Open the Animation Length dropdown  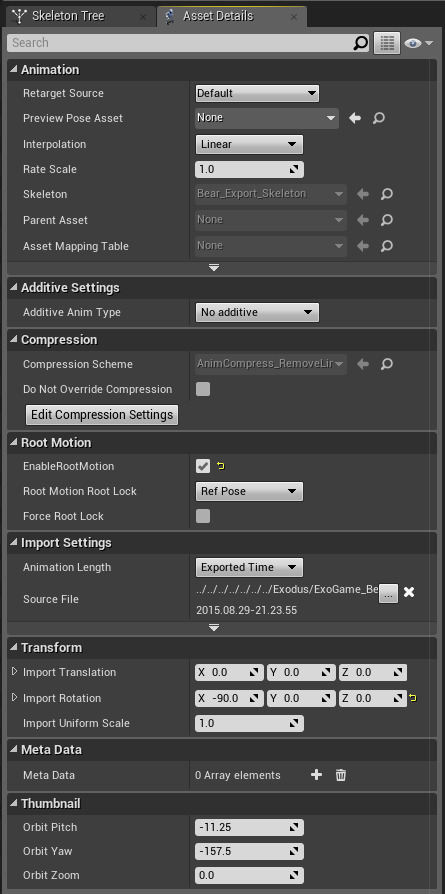click(x=249, y=567)
